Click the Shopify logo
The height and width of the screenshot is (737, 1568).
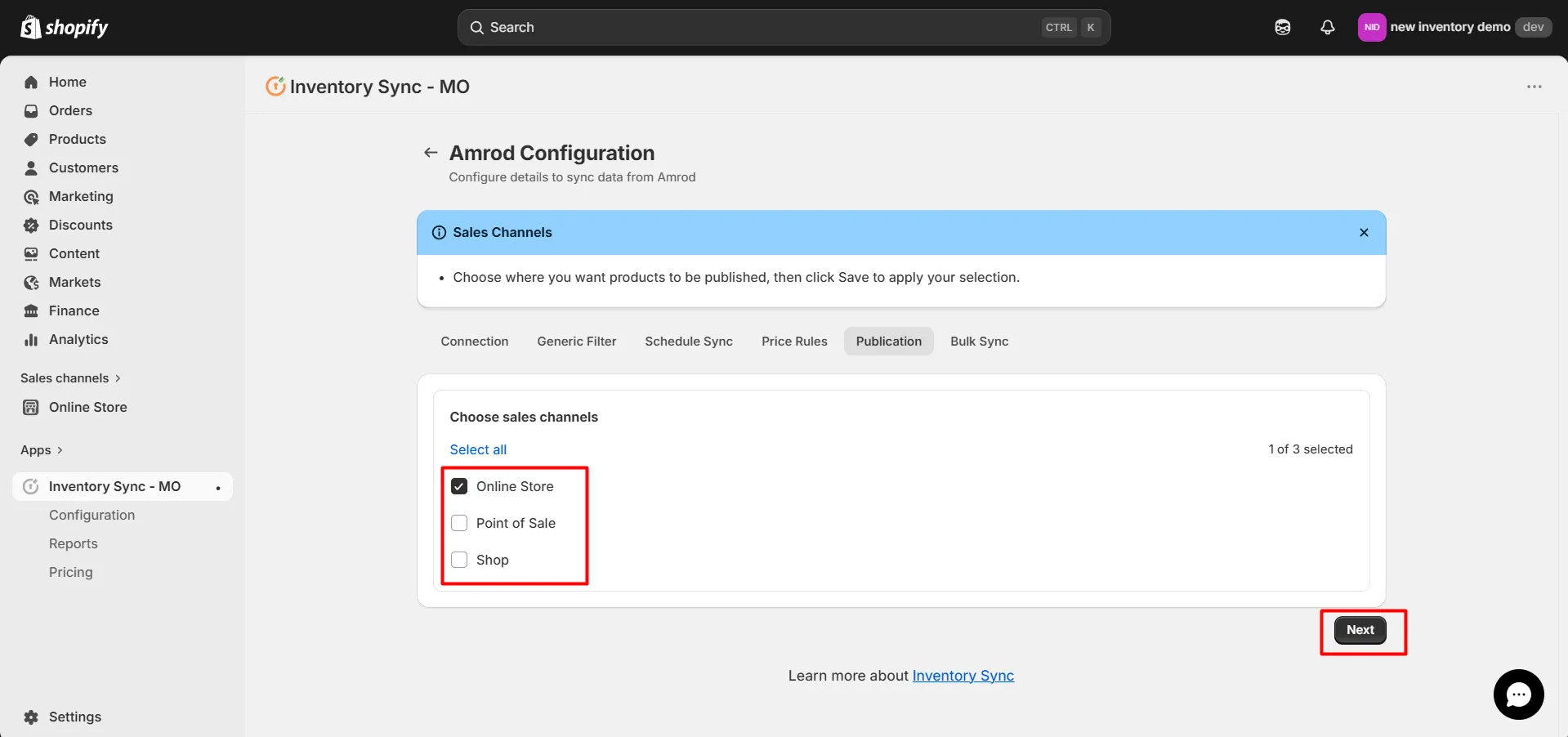64,27
